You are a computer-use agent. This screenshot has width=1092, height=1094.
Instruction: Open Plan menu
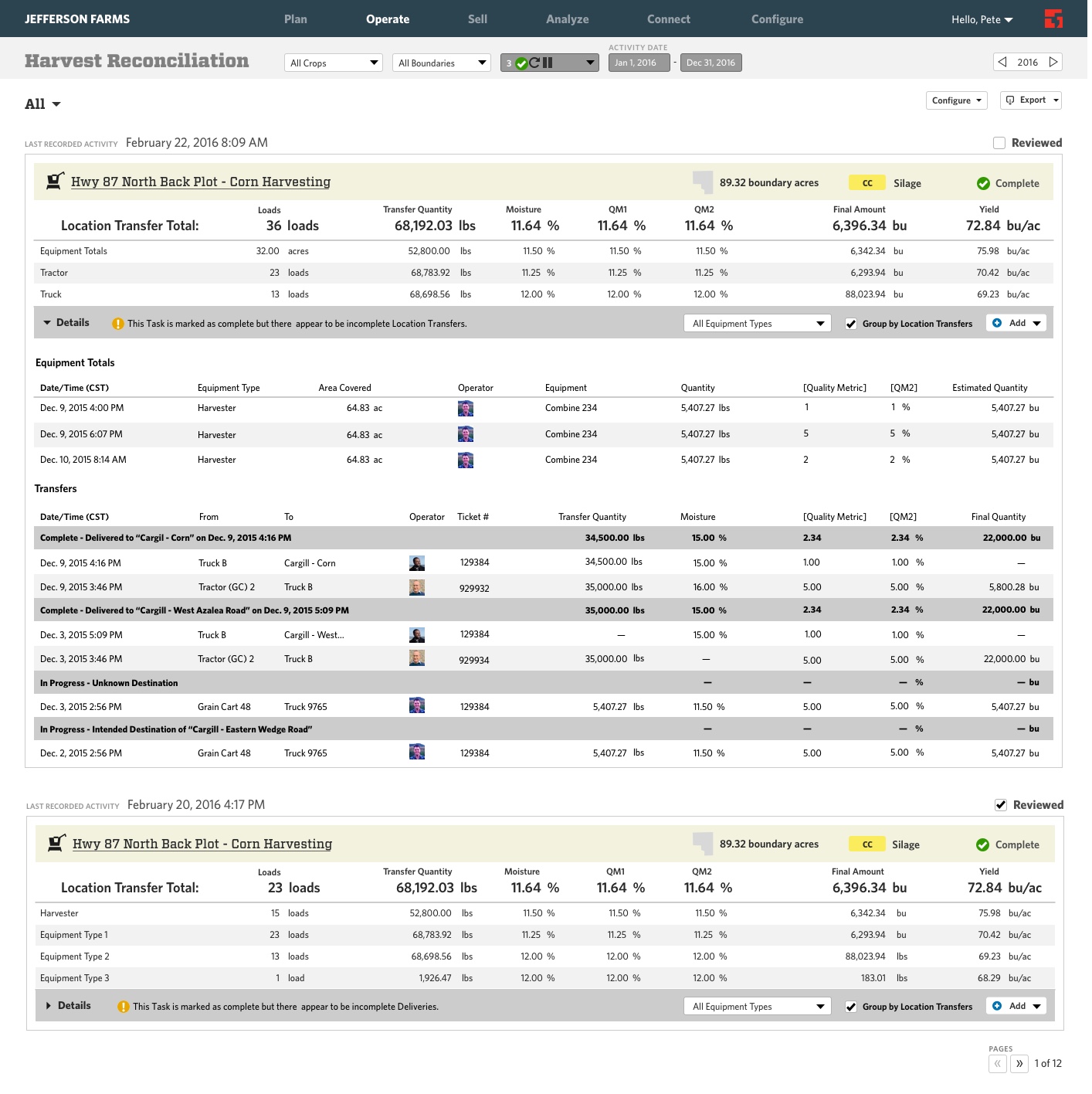296,19
